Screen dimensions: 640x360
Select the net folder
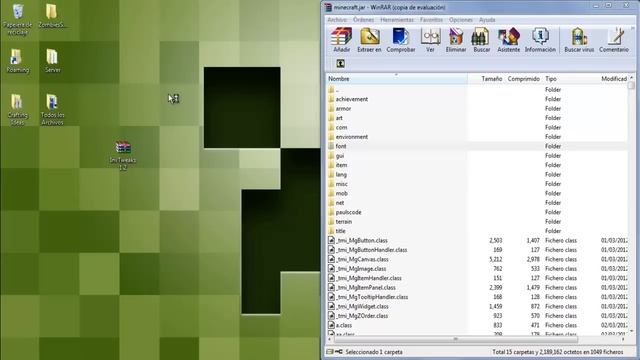[477, 202]
